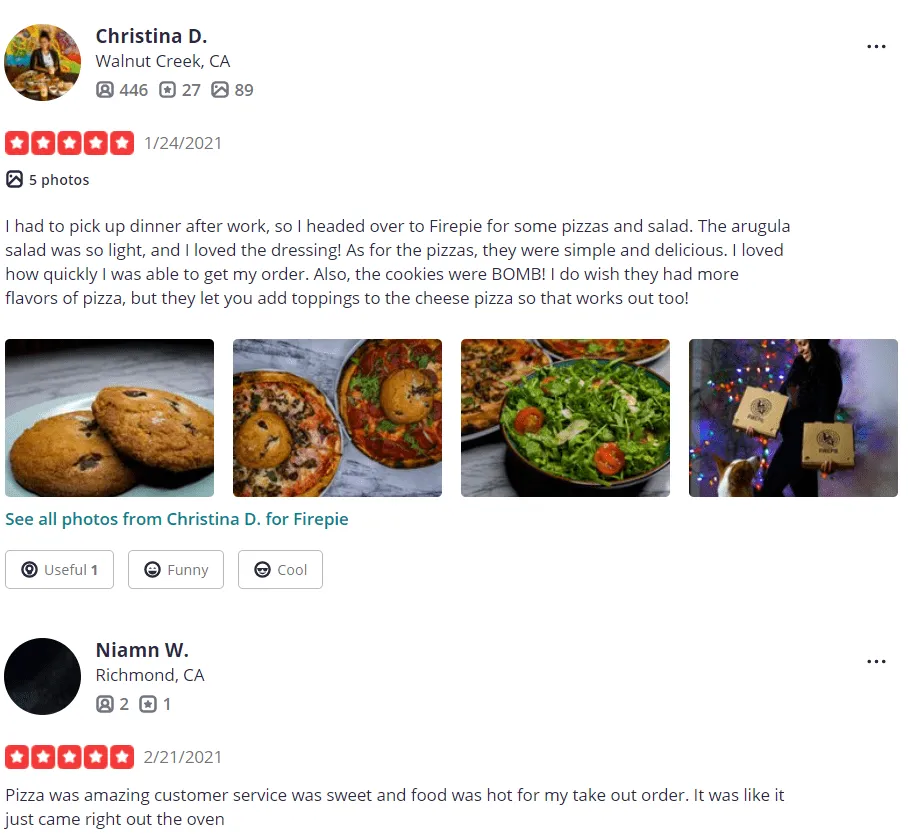
Task: Open Christina D. profile name link
Action: click(x=151, y=36)
